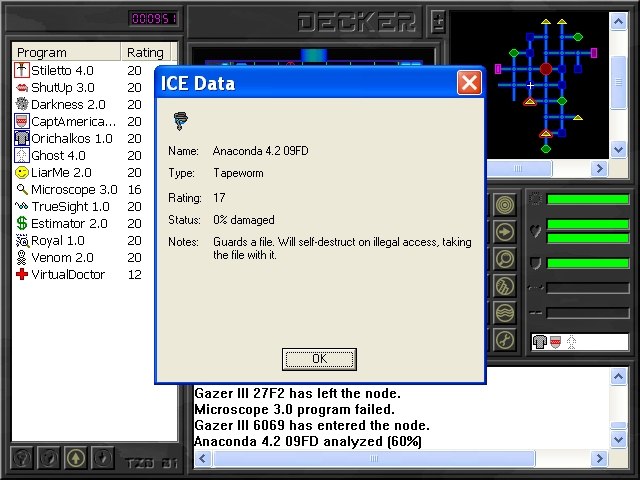Screen dimensions: 640x480
Task: Click the lit up-arrow button below program list
Action: click(x=76, y=458)
